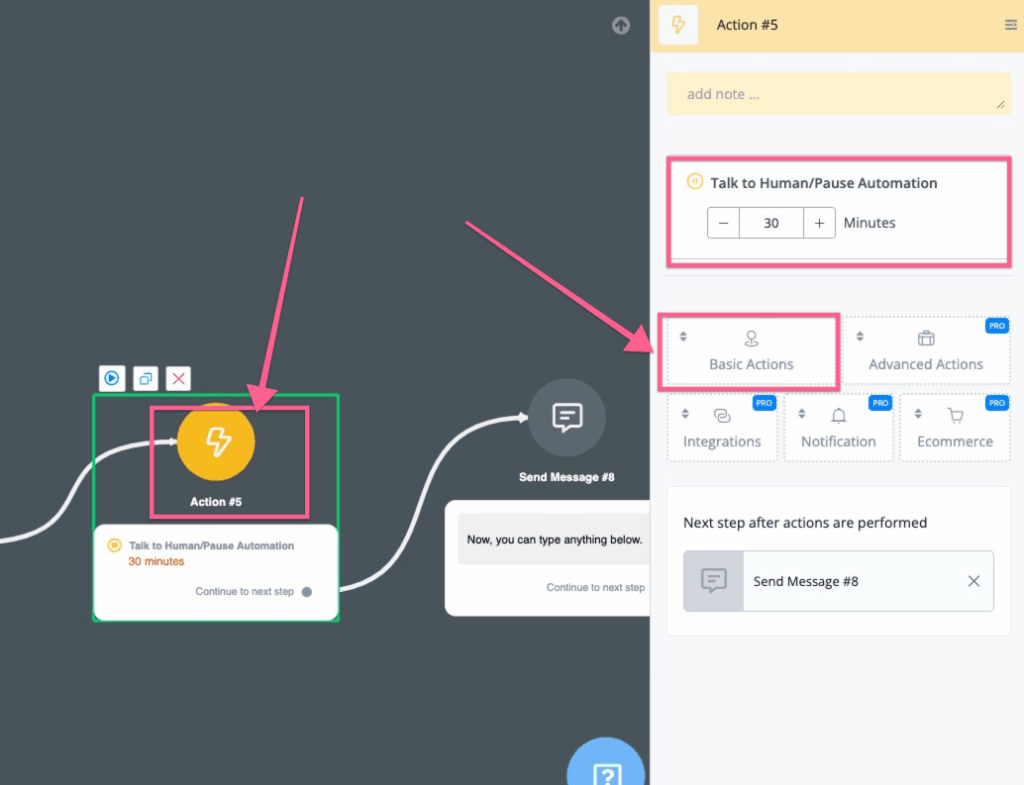Expand the Basic Actions section
1024x785 pixels.
pos(751,351)
